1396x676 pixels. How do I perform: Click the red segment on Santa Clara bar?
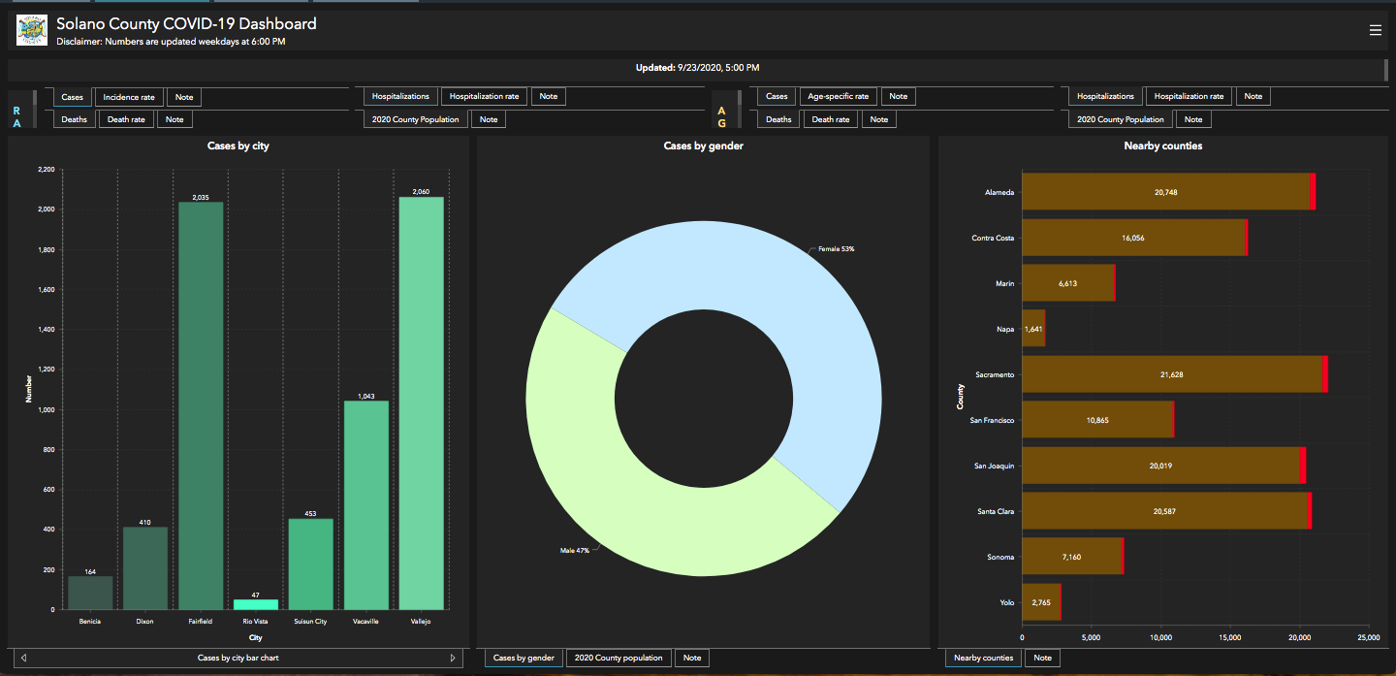click(x=1309, y=511)
